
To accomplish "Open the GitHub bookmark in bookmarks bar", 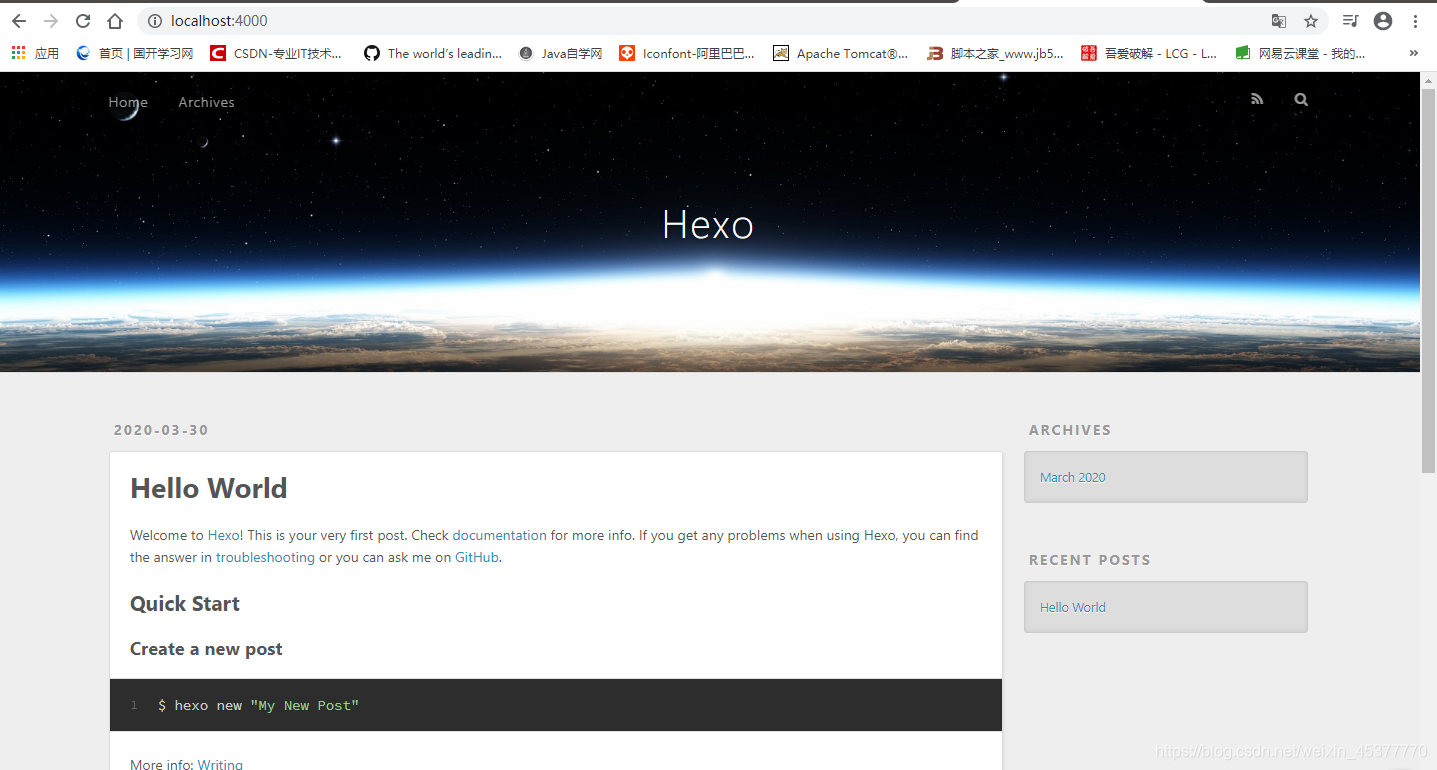I will point(433,54).
